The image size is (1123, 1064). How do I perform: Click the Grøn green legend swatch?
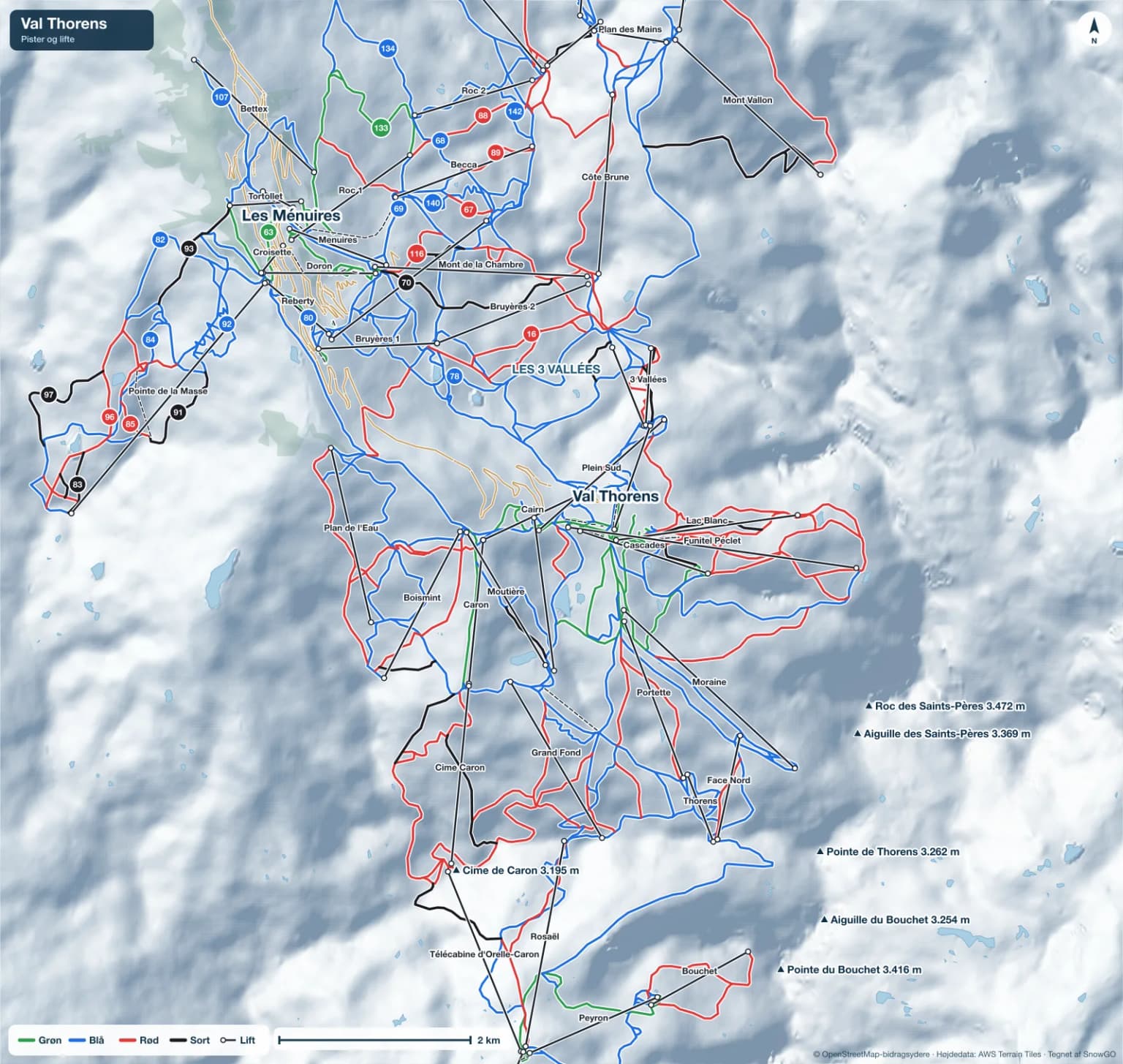pyautogui.click(x=28, y=1040)
